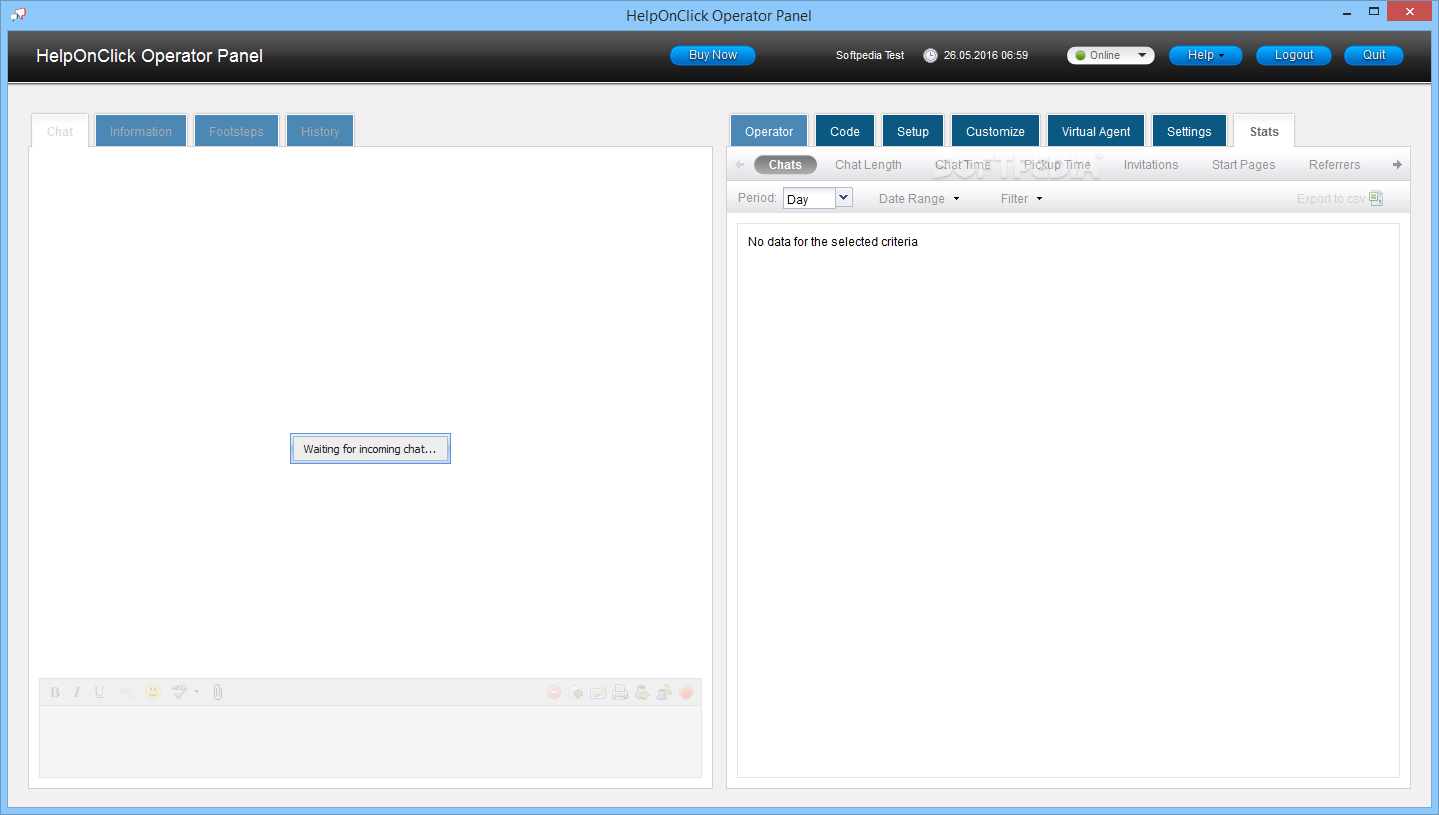1439x815 pixels.
Task: View the Chat Length statistics
Action: click(868, 165)
